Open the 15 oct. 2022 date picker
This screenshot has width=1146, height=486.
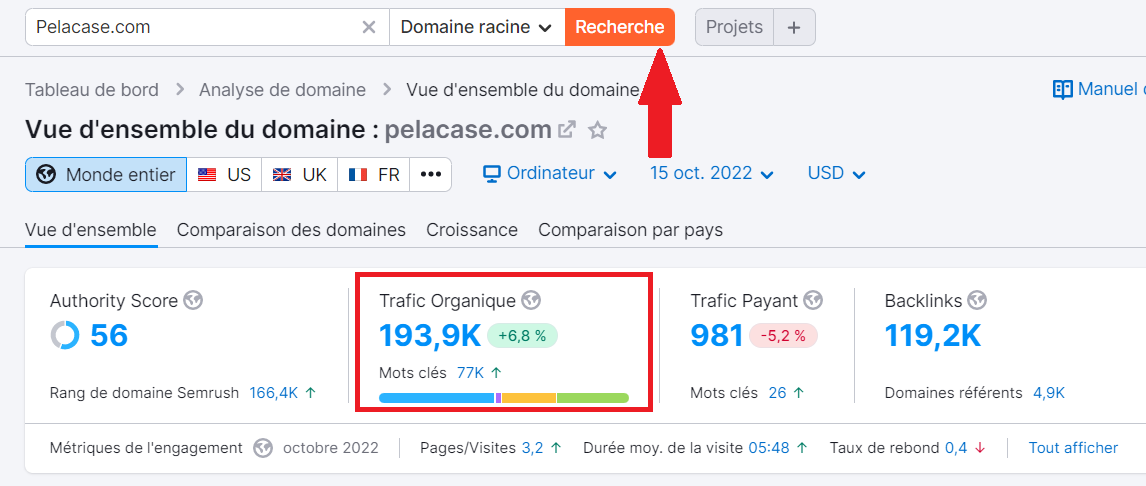(712, 174)
